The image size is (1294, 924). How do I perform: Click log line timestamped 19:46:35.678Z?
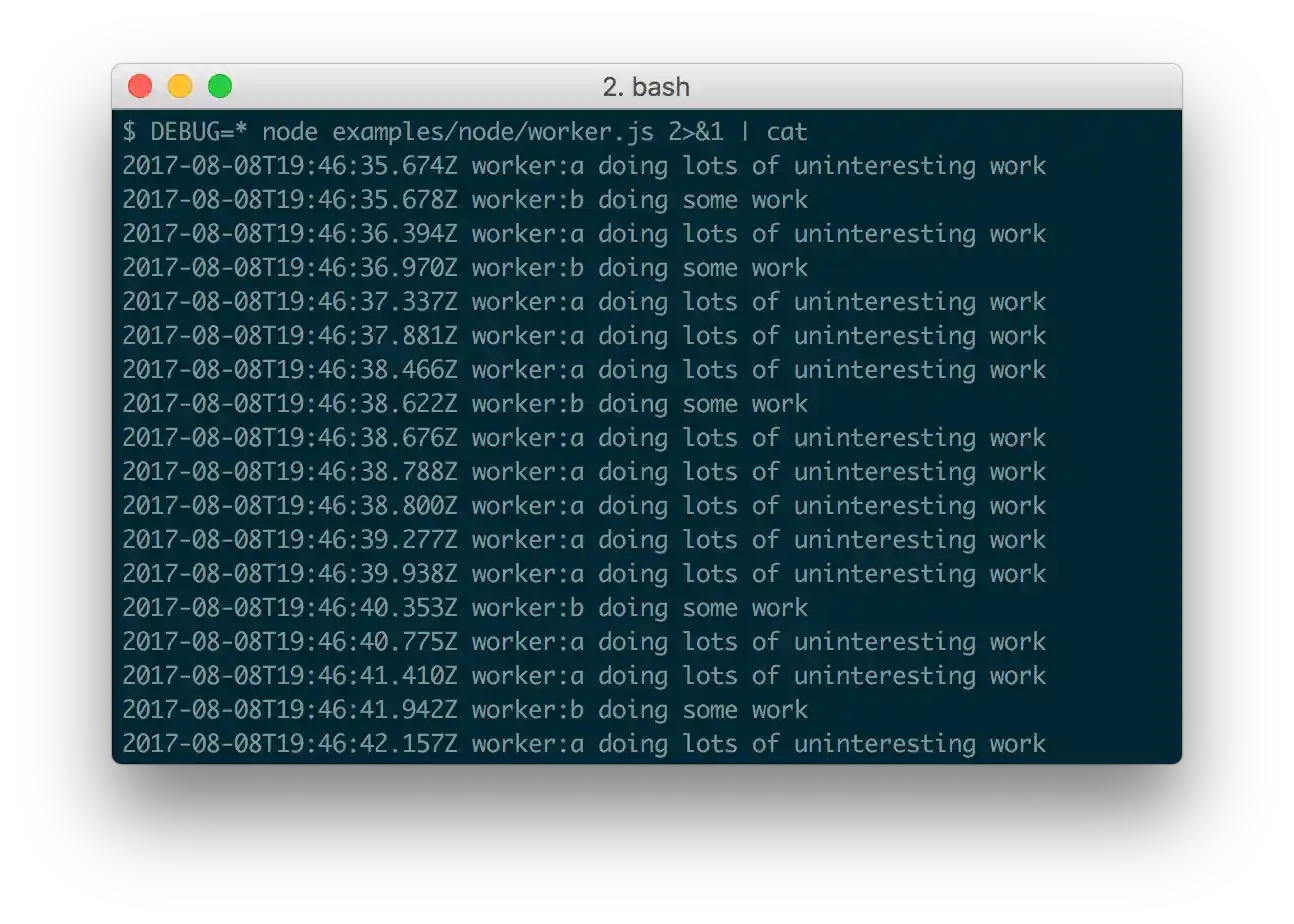pos(465,200)
